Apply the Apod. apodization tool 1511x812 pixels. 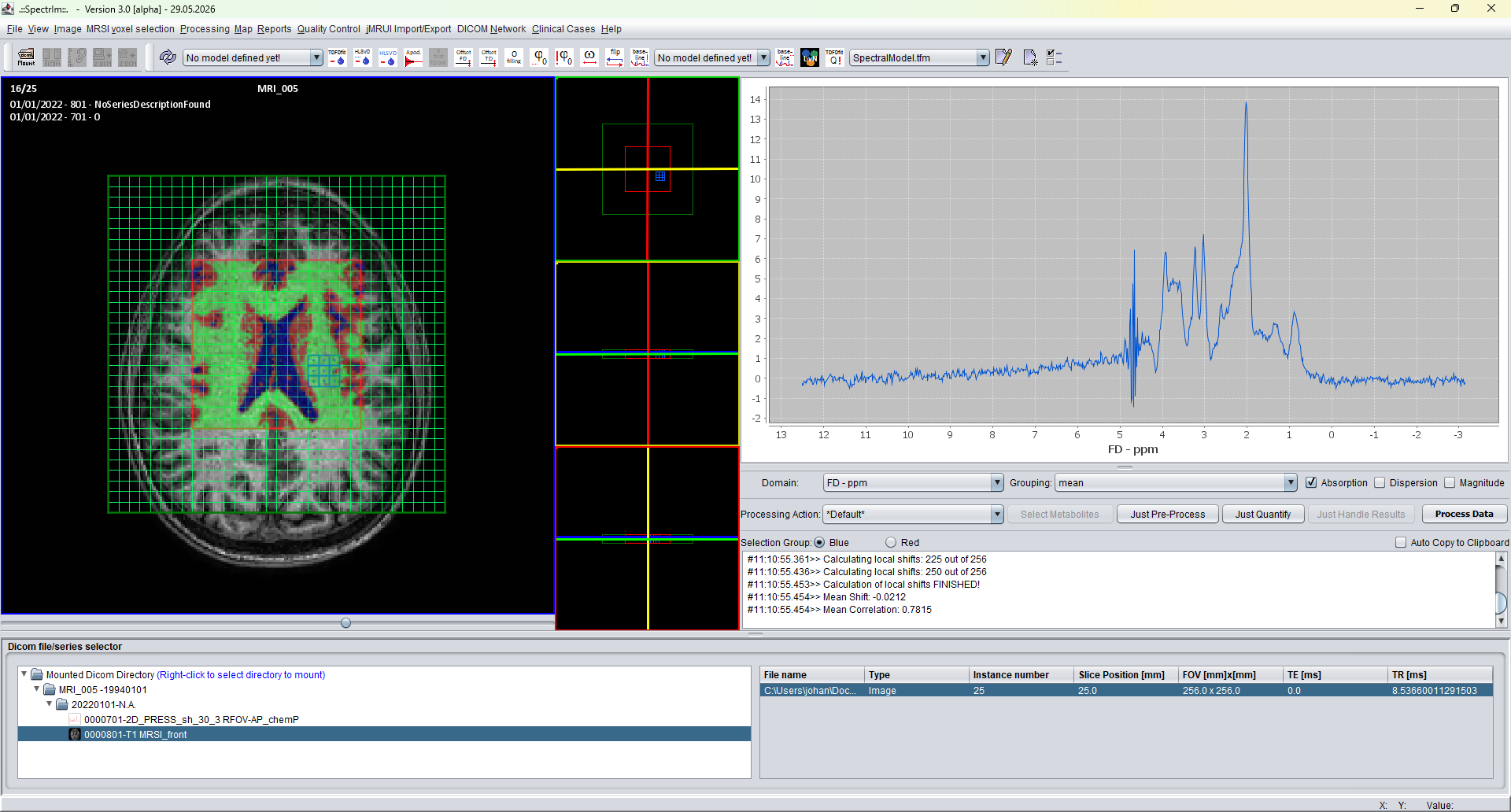point(413,57)
